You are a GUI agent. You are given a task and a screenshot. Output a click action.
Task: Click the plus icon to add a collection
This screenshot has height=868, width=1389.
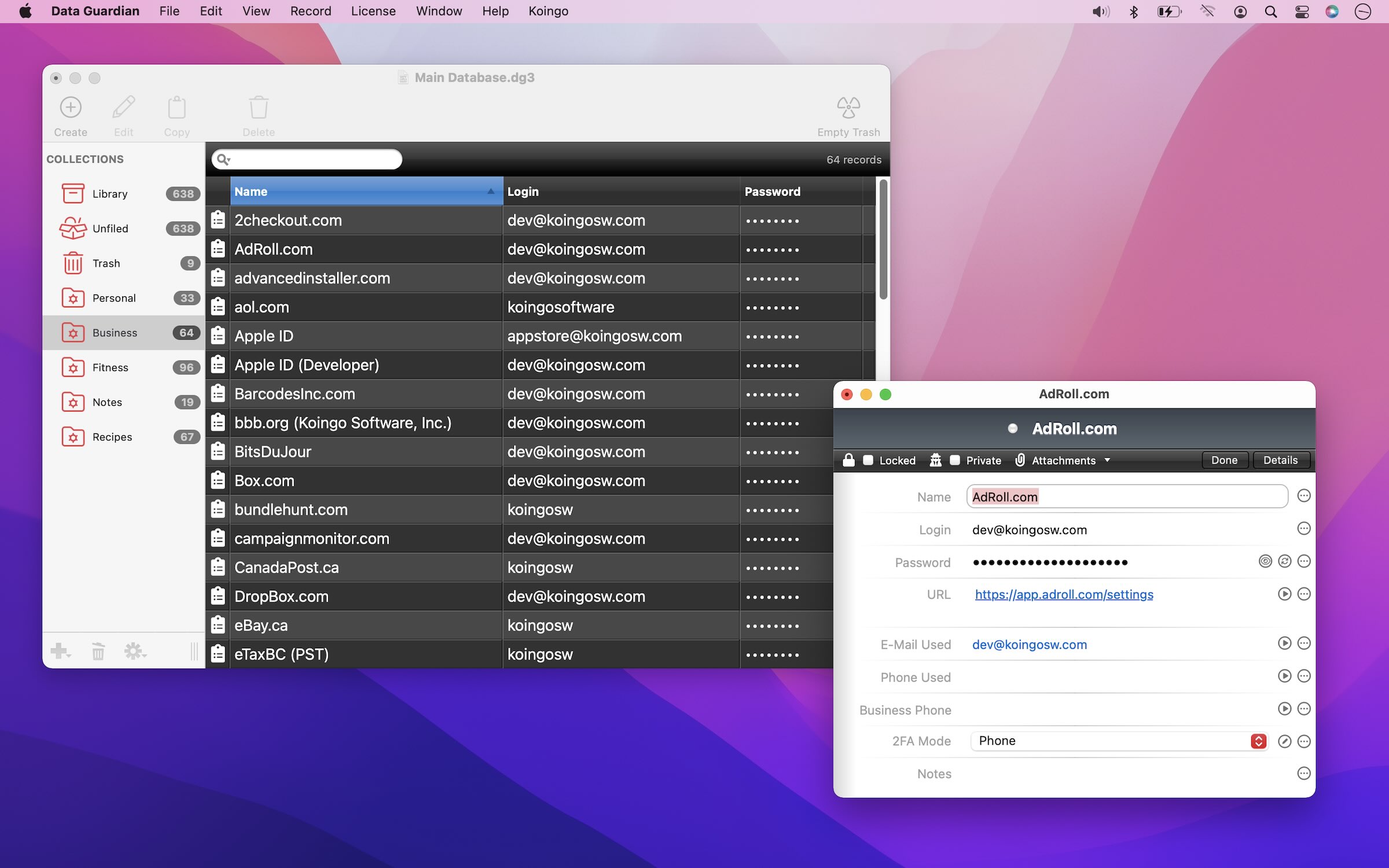59,651
